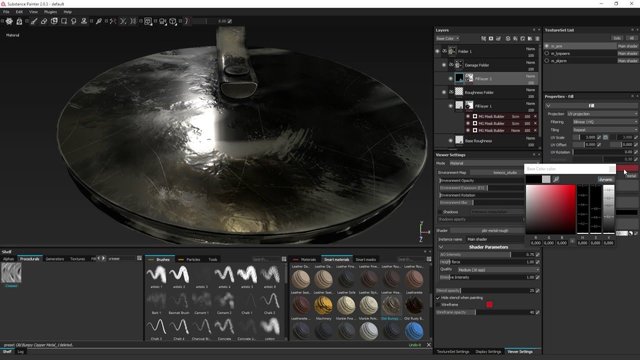Add a paint effect via first Layers toolbar icon
This screenshot has height=360, width=640.
tap(483, 38)
